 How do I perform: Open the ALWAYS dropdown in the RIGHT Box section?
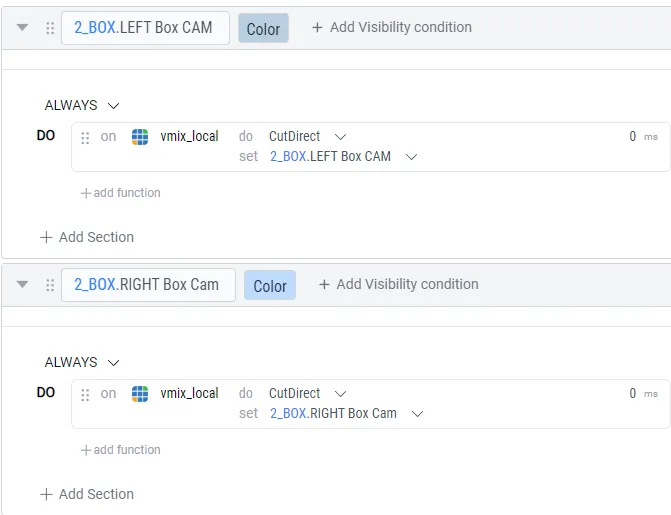(x=82, y=362)
